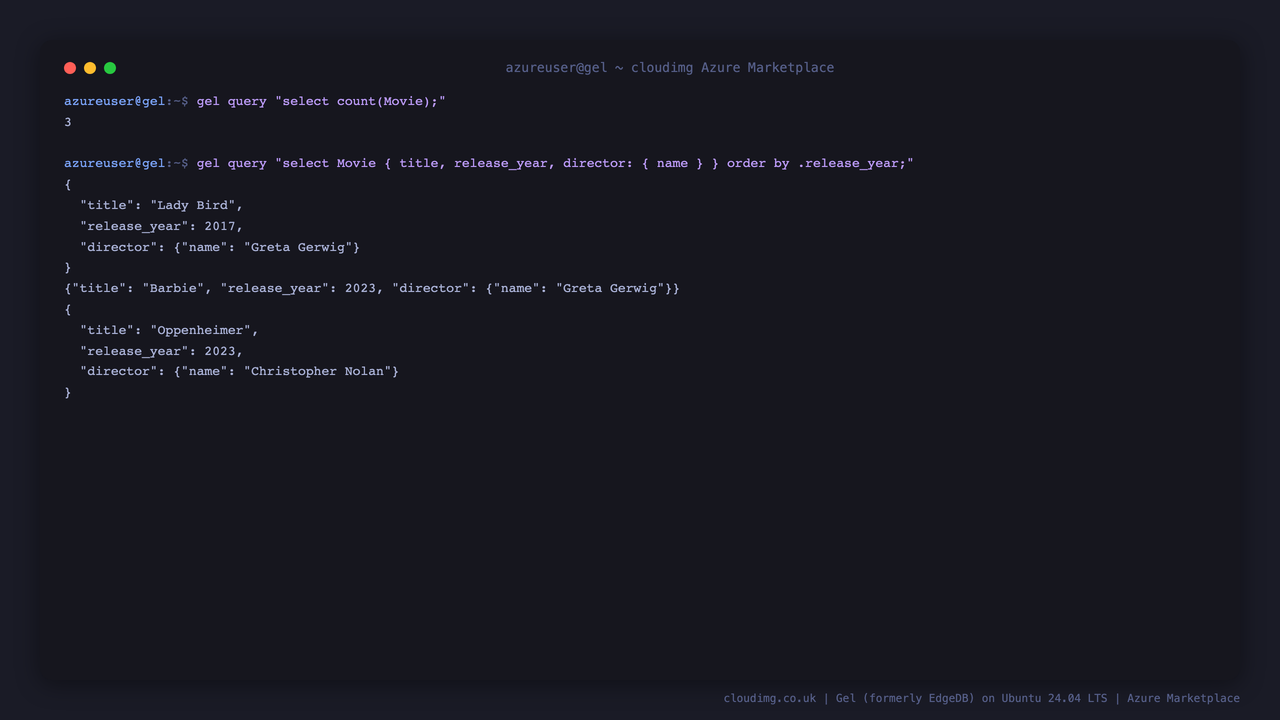Click the '"release_year": 2023,' line under Oppenheimer

pyautogui.click(x=162, y=351)
